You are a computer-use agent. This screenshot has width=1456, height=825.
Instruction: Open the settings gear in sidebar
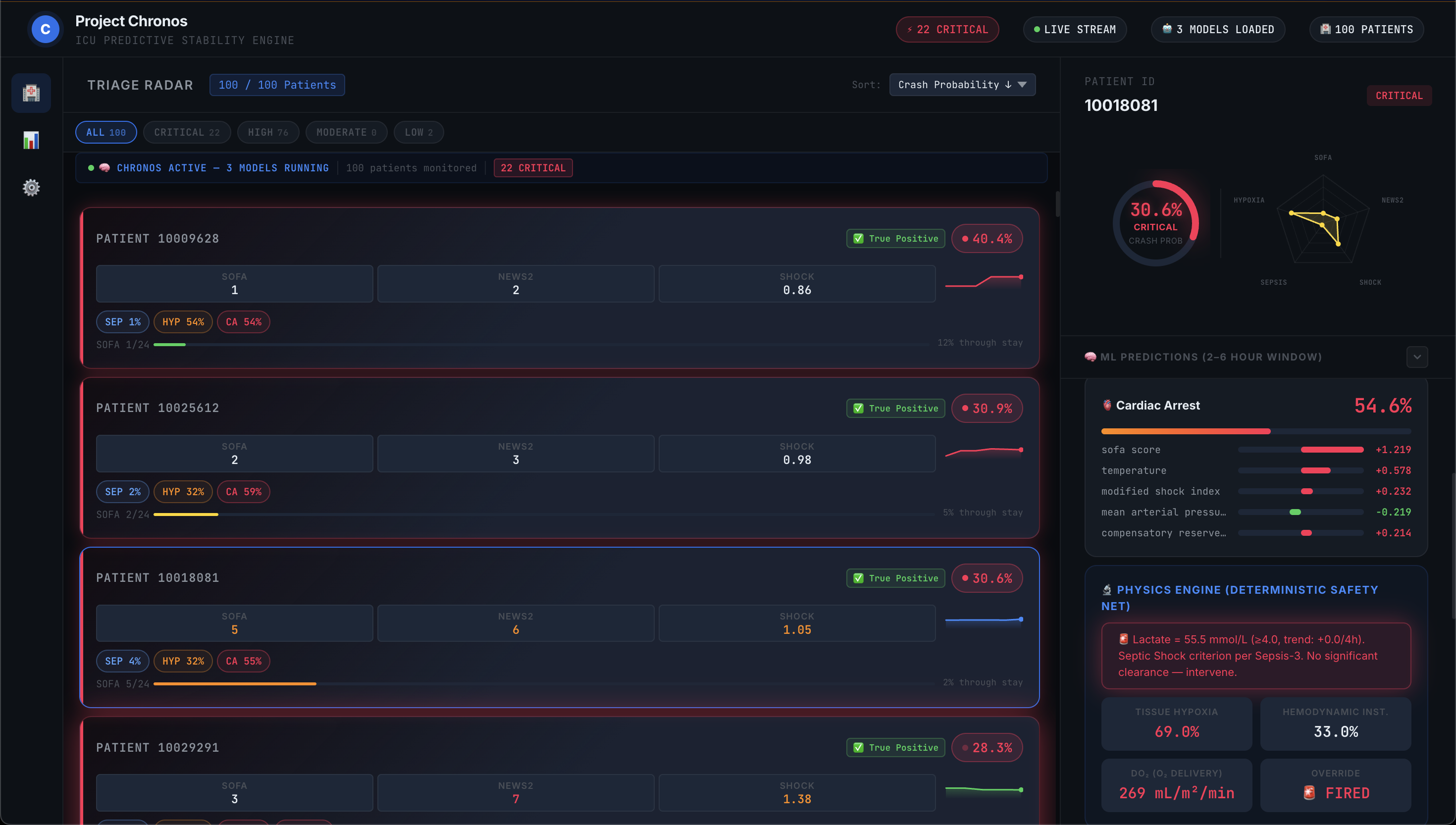[31, 188]
